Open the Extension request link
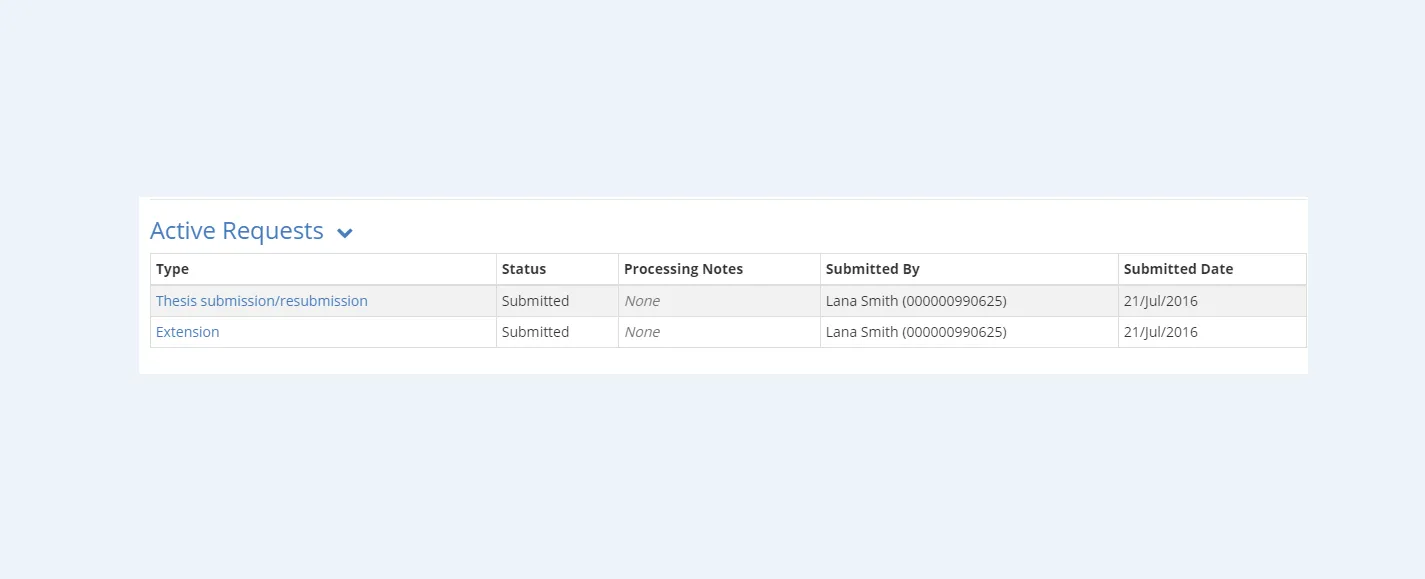The width and height of the screenshot is (1425, 579). click(188, 332)
